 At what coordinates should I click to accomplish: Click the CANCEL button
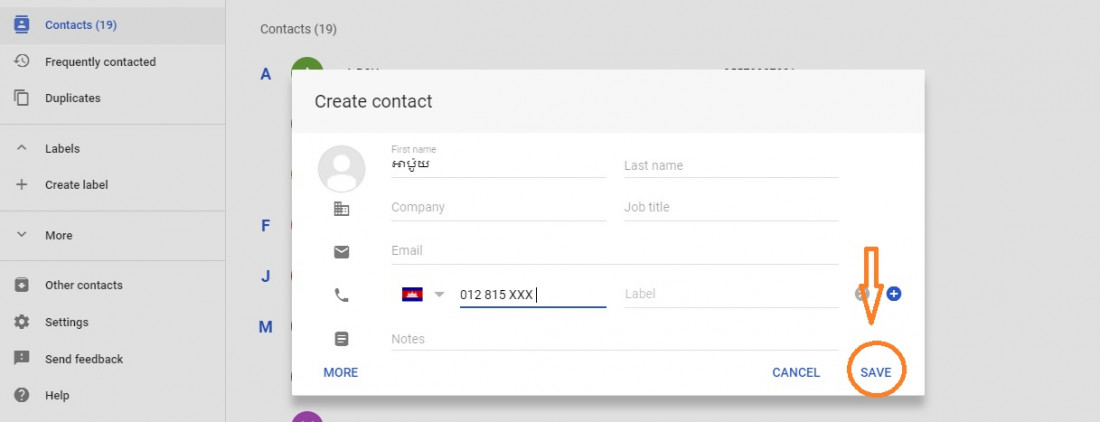pyautogui.click(x=796, y=372)
